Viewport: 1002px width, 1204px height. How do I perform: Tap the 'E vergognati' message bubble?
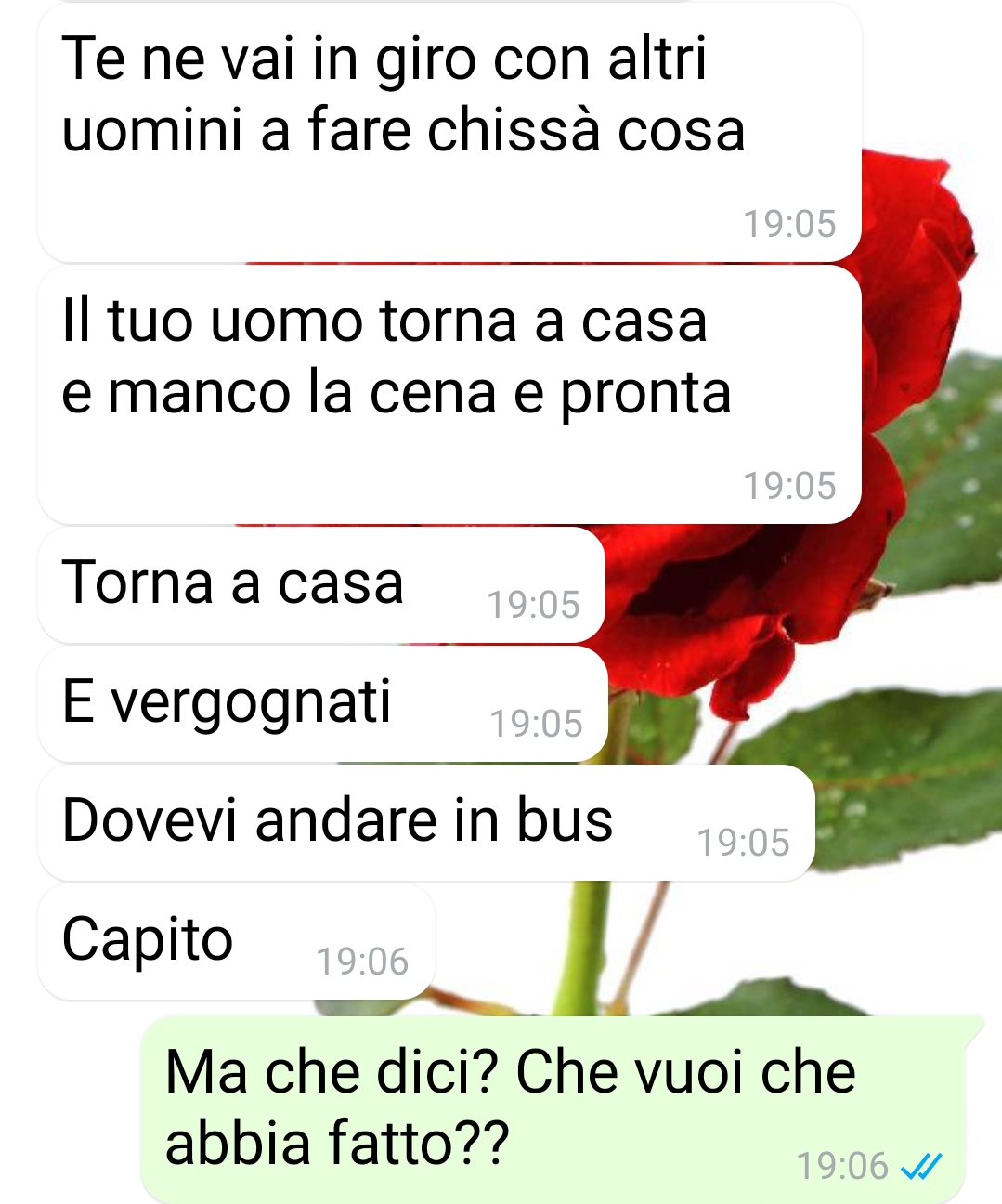tap(322, 703)
